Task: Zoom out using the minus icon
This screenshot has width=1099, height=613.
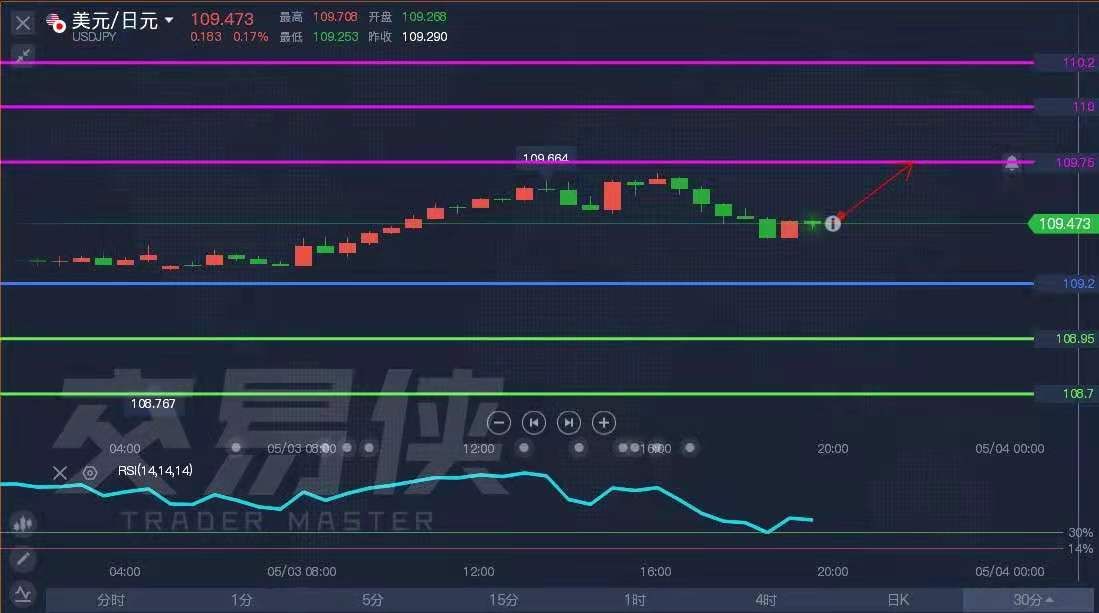Action: tap(498, 422)
